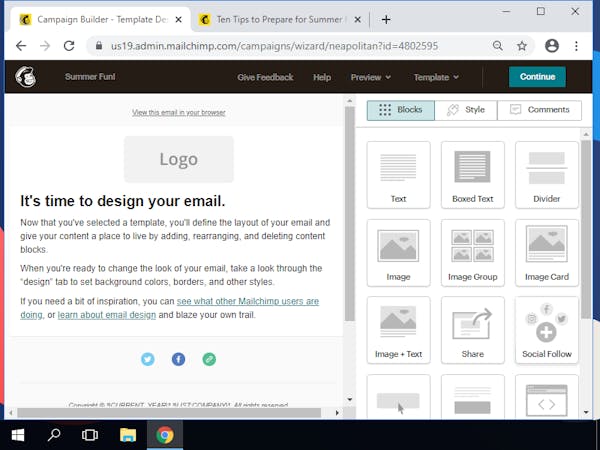Click the Continue button

[537, 77]
